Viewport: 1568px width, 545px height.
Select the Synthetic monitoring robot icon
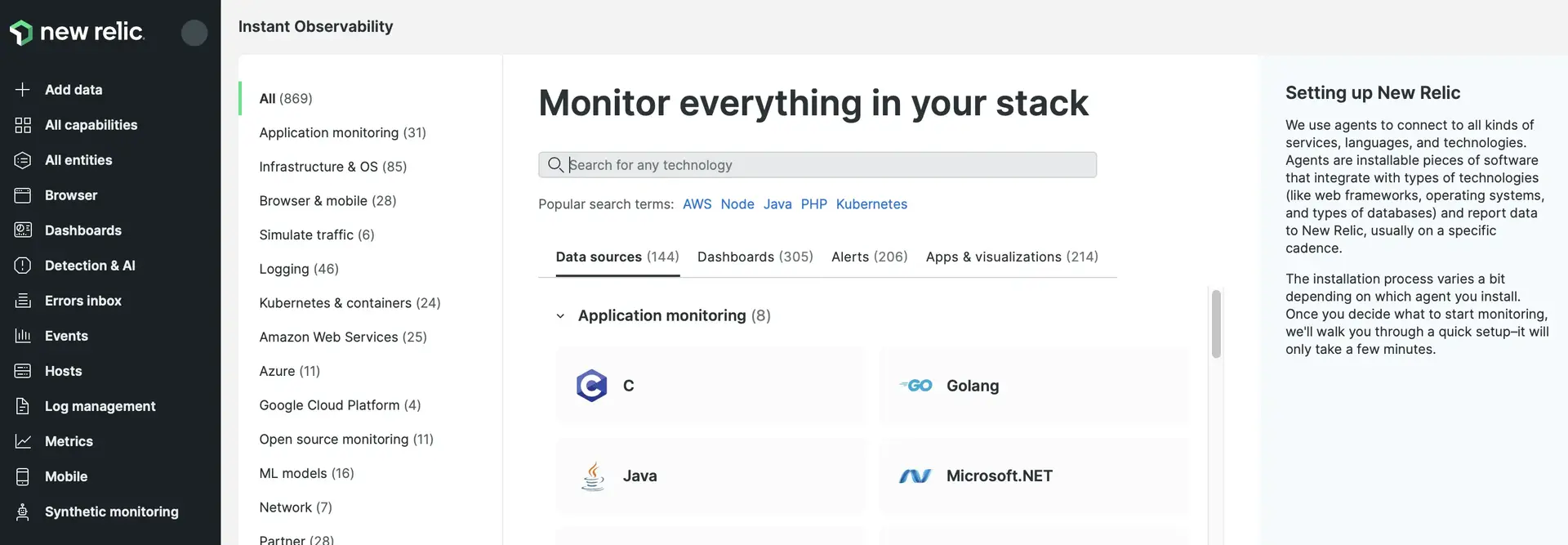pyautogui.click(x=23, y=511)
